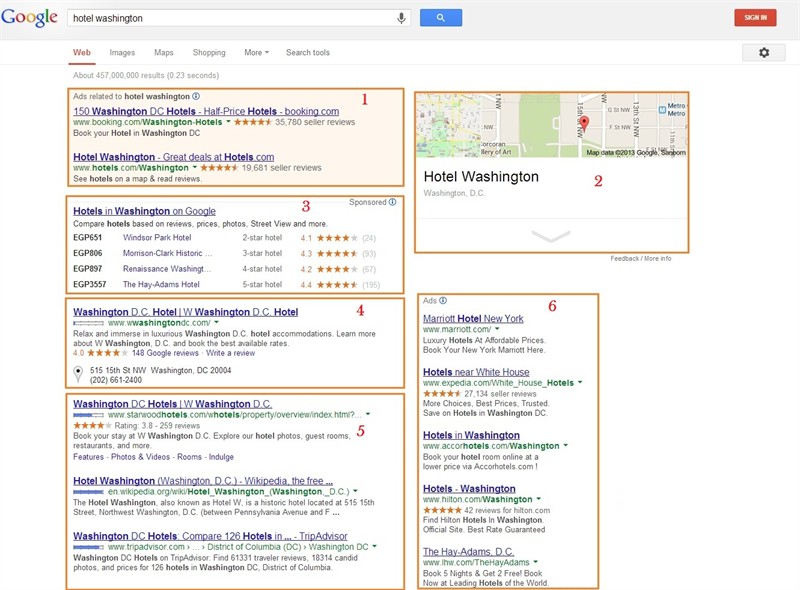
Task: Switch to the Maps tab
Action: (x=163, y=52)
